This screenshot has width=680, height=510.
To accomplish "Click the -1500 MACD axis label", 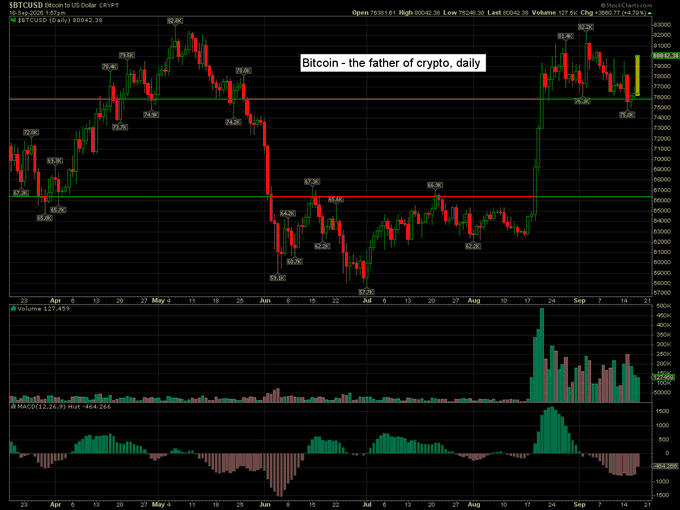I will (x=662, y=495).
